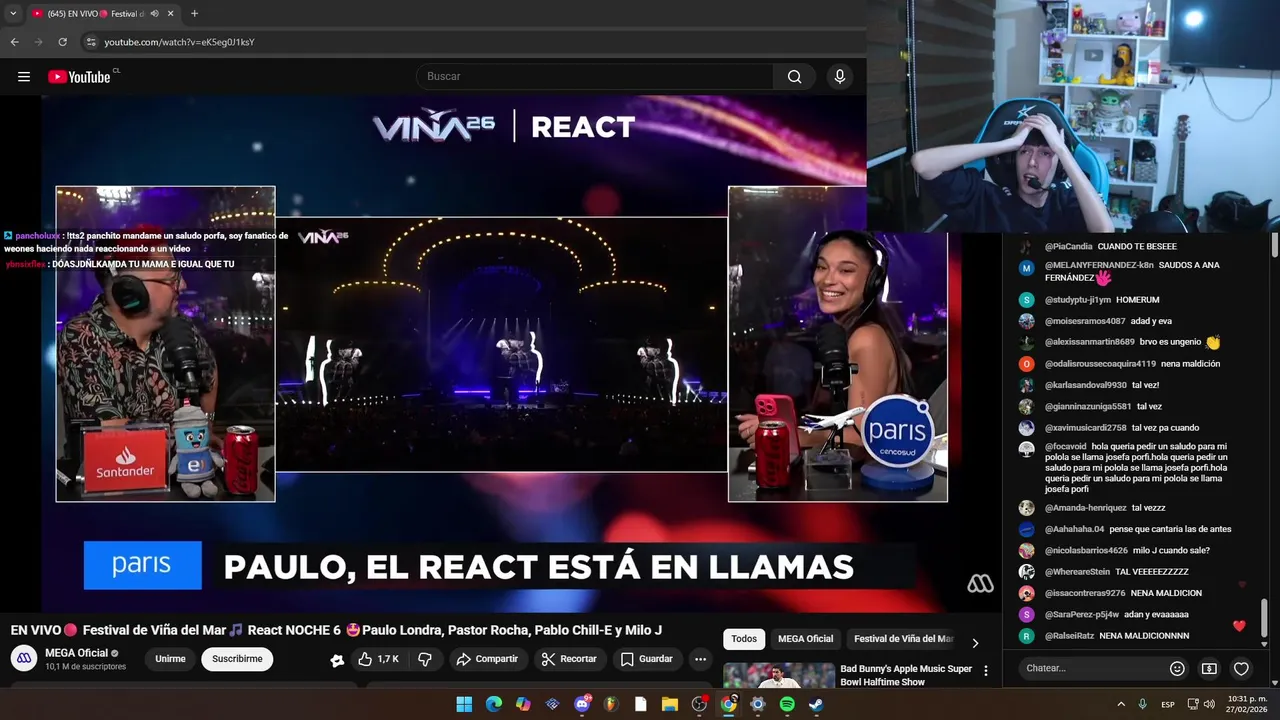Switch to Chrome in the taskbar

pos(728,704)
